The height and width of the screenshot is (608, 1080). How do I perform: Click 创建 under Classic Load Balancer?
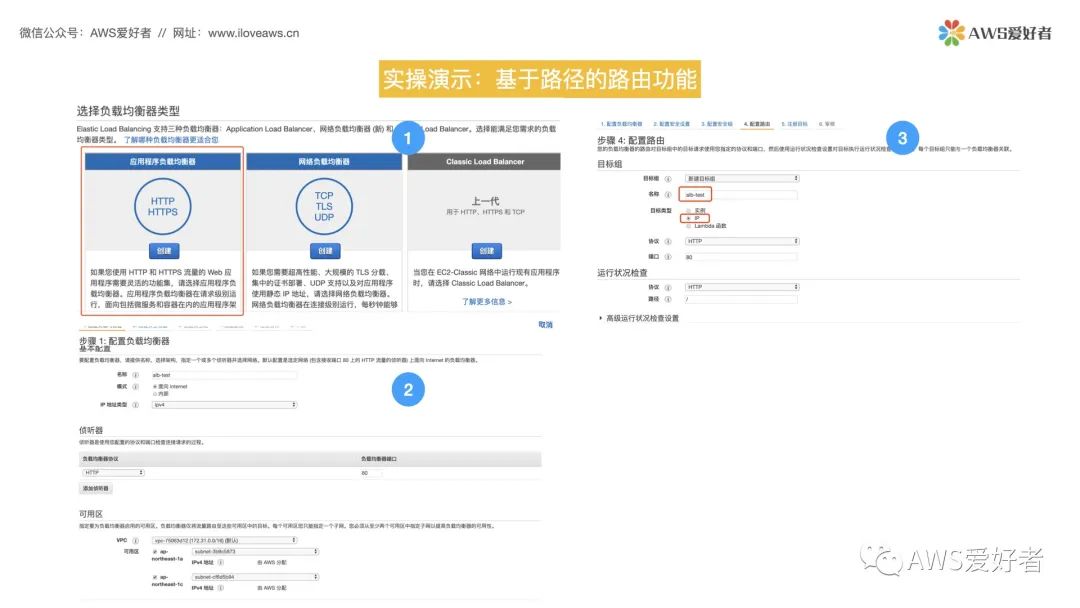pos(486,251)
